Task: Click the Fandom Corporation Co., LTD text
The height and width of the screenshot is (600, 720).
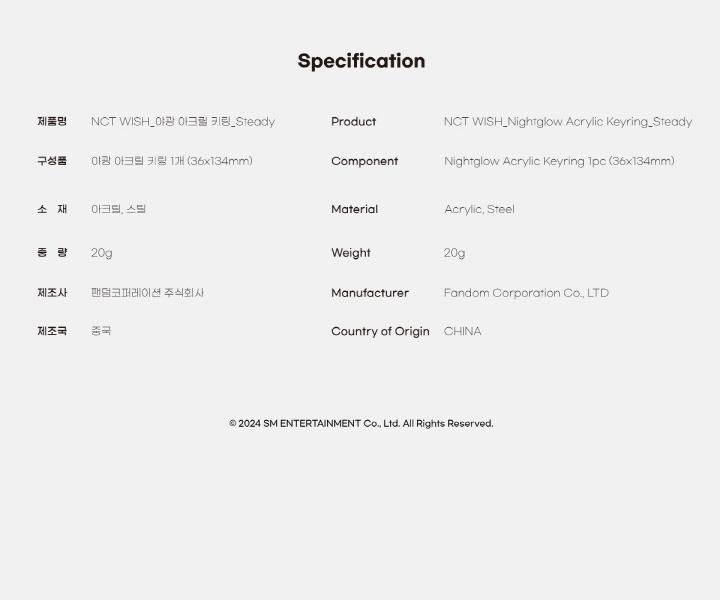Action: tap(526, 293)
